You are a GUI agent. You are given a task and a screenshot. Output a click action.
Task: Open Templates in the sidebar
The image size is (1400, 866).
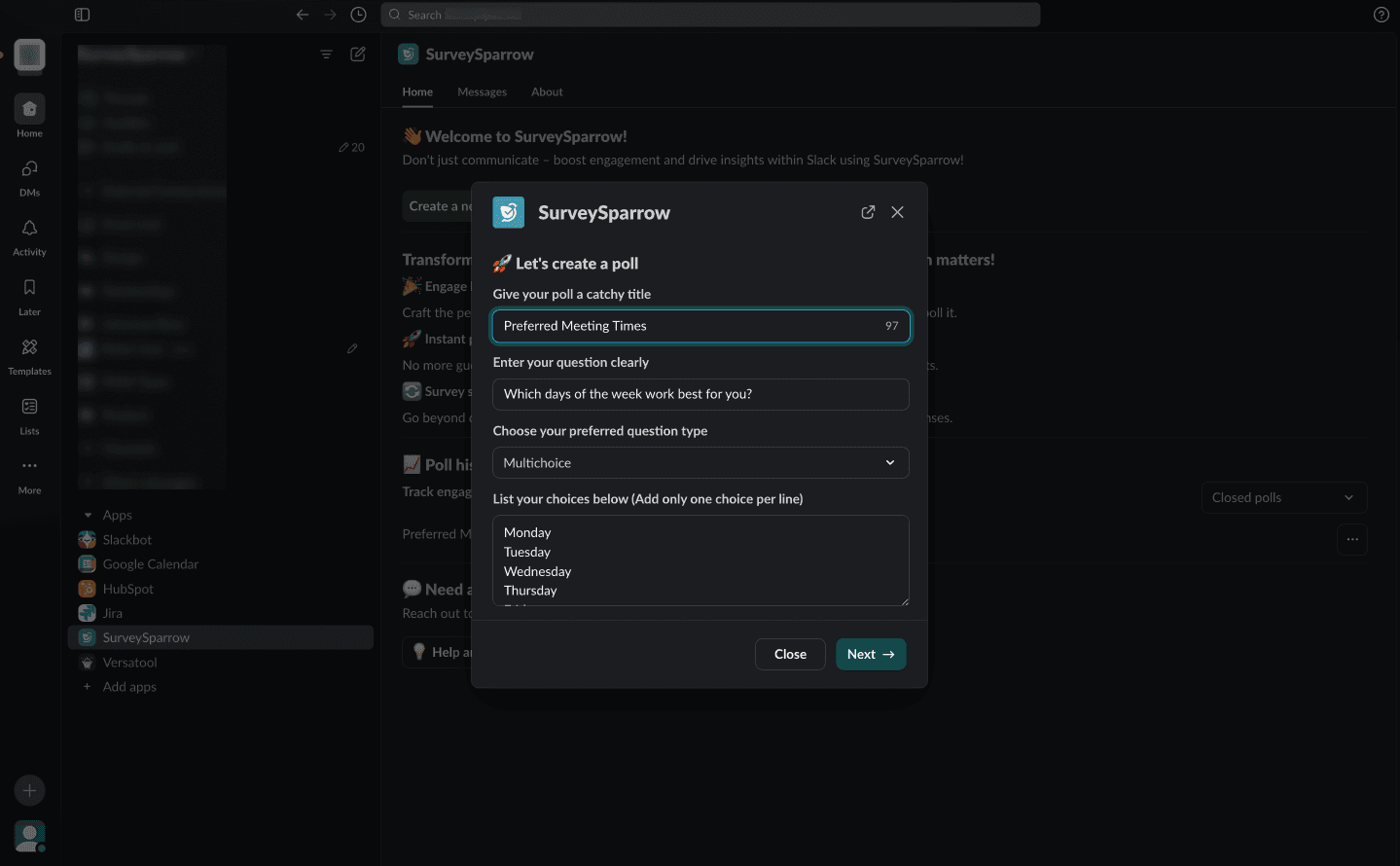point(29,355)
